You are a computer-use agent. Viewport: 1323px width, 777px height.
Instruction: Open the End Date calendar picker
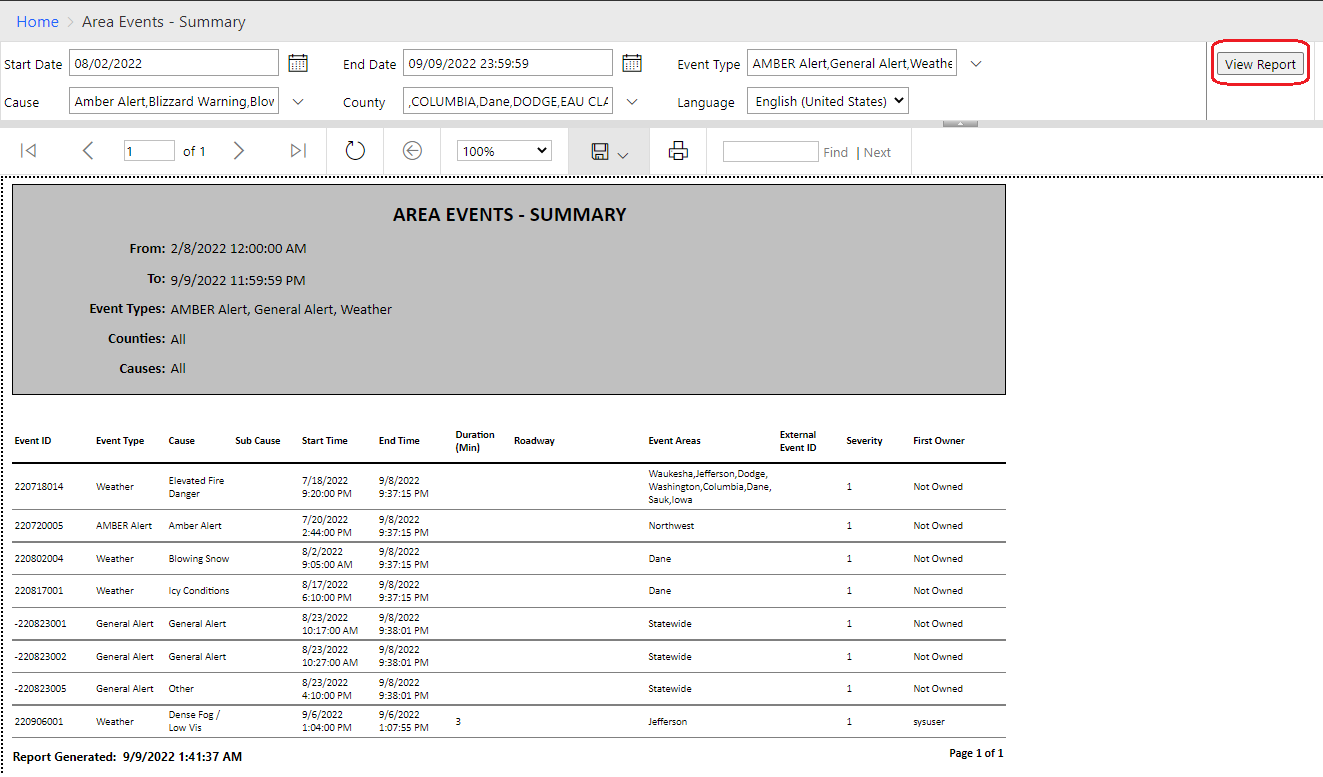pos(632,63)
